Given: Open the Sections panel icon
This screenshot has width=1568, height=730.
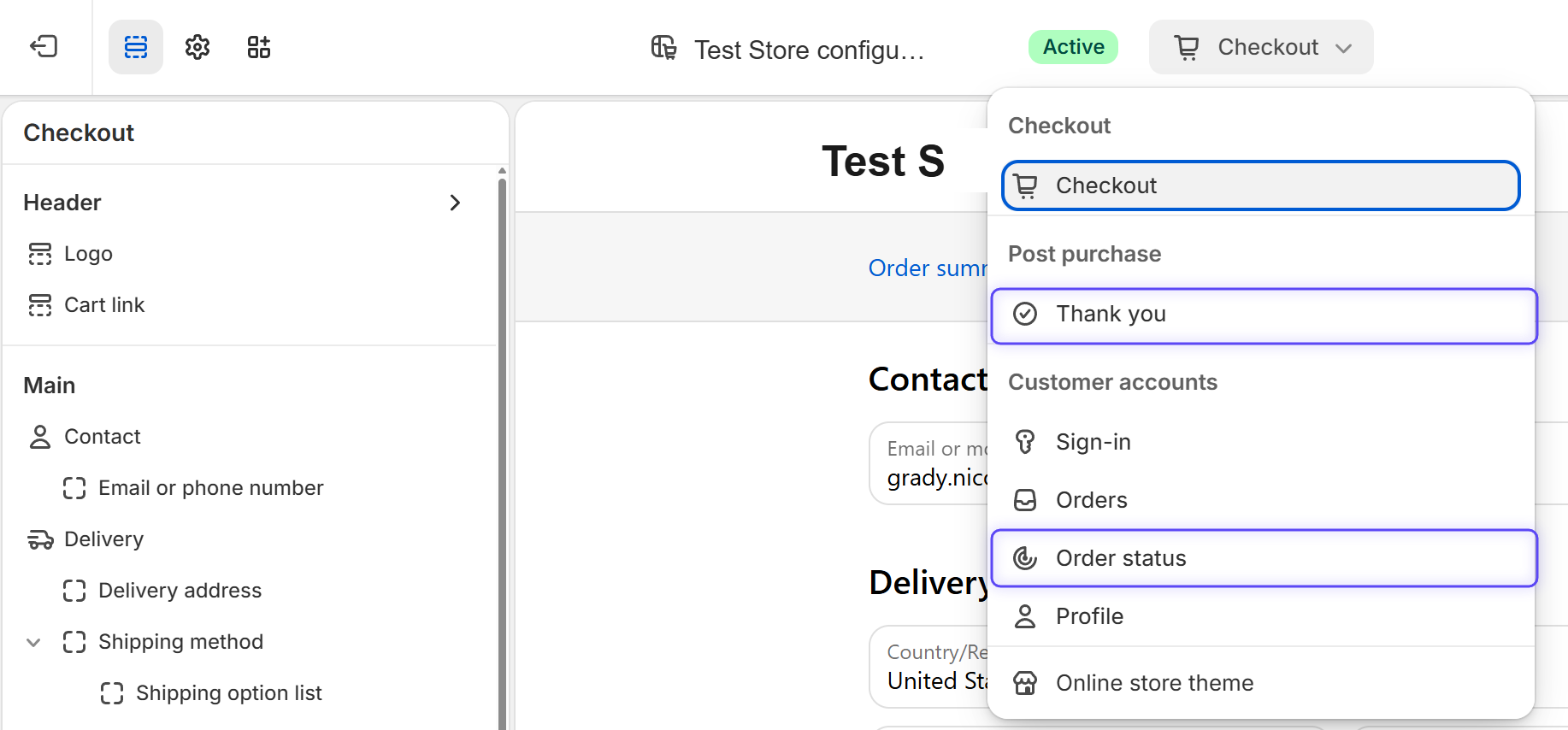Looking at the screenshot, I should tap(136, 47).
